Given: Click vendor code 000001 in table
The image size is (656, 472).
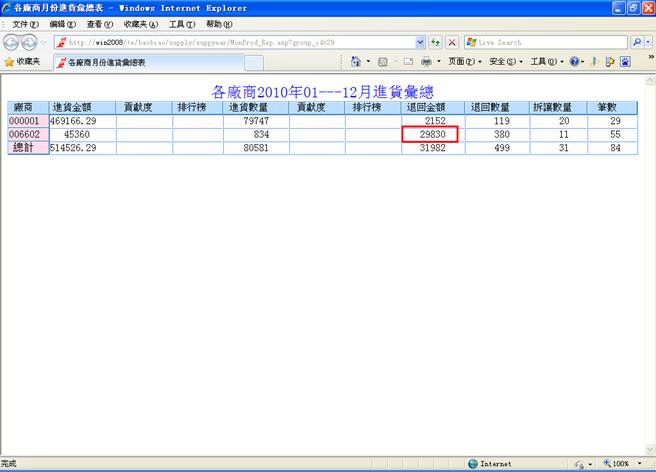Looking at the screenshot, I should pyautogui.click(x=26, y=121).
